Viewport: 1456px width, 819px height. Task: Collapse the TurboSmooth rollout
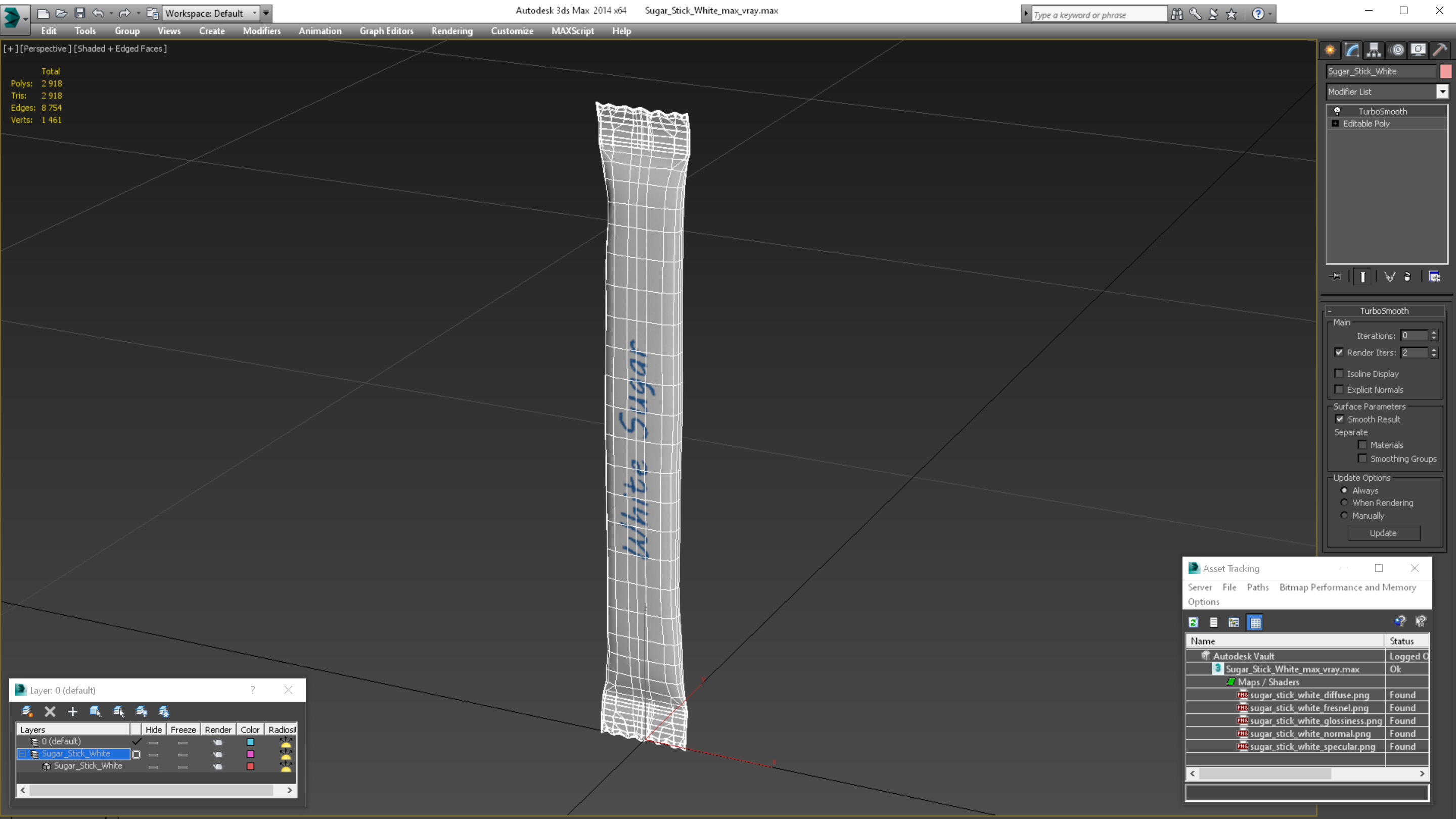point(1330,311)
